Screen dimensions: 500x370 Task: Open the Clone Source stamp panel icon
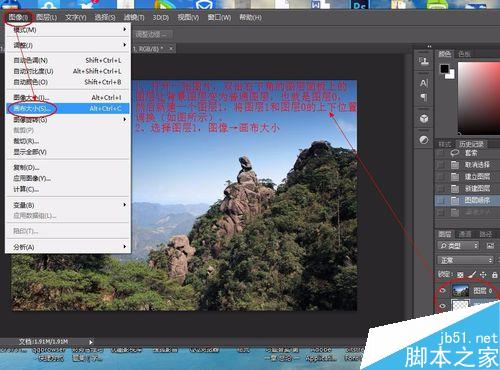tap(424, 61)
